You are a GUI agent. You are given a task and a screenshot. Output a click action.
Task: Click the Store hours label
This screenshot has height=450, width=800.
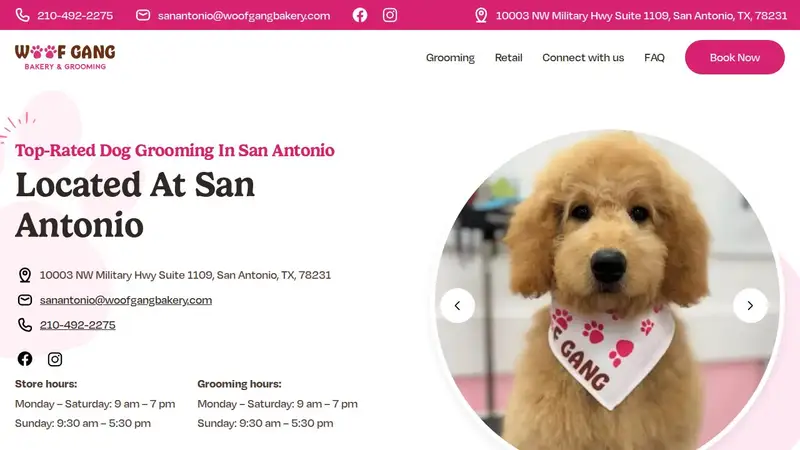coord(46,384)
